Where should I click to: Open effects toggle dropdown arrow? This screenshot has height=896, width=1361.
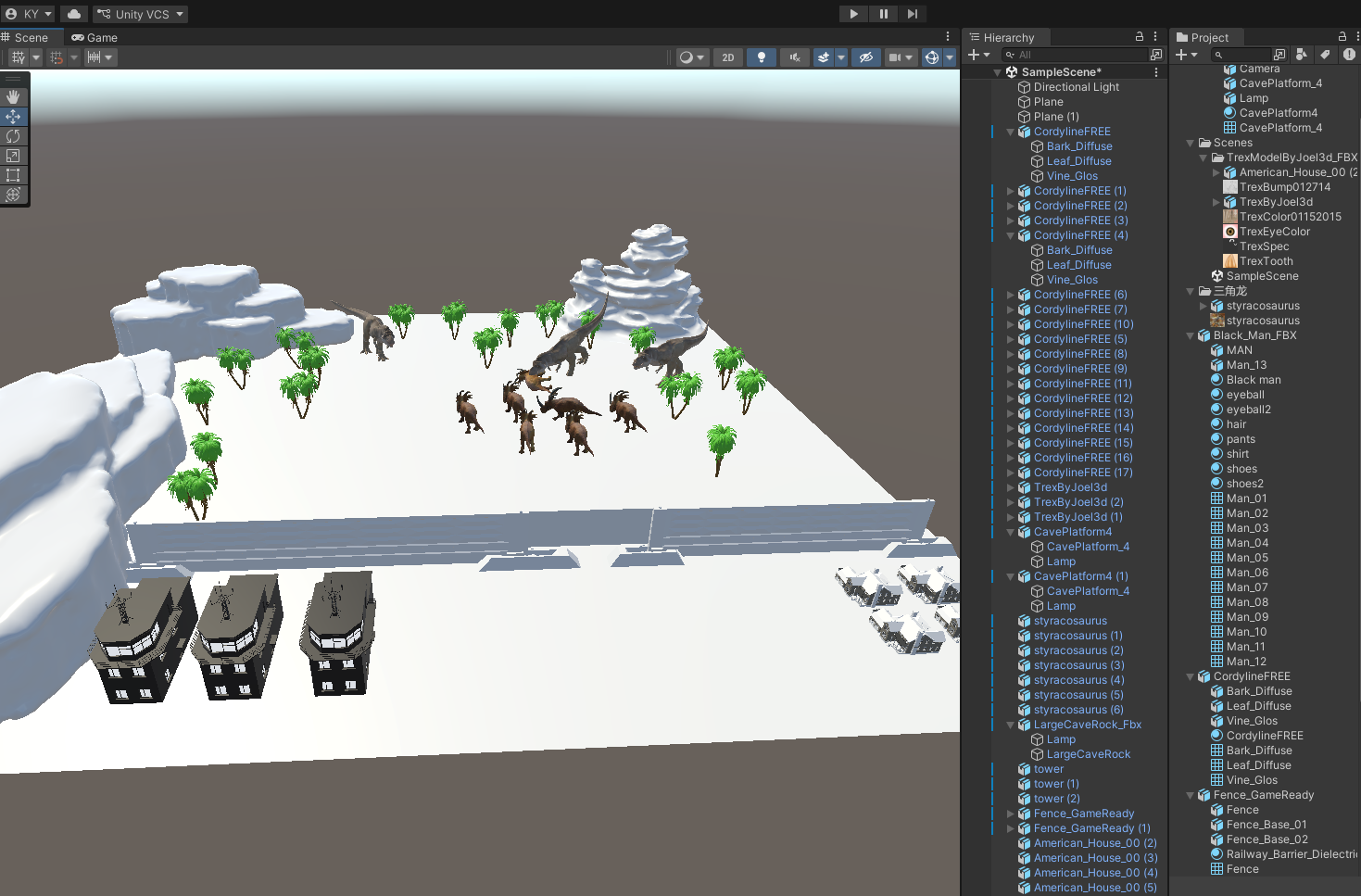pos(841,57)
